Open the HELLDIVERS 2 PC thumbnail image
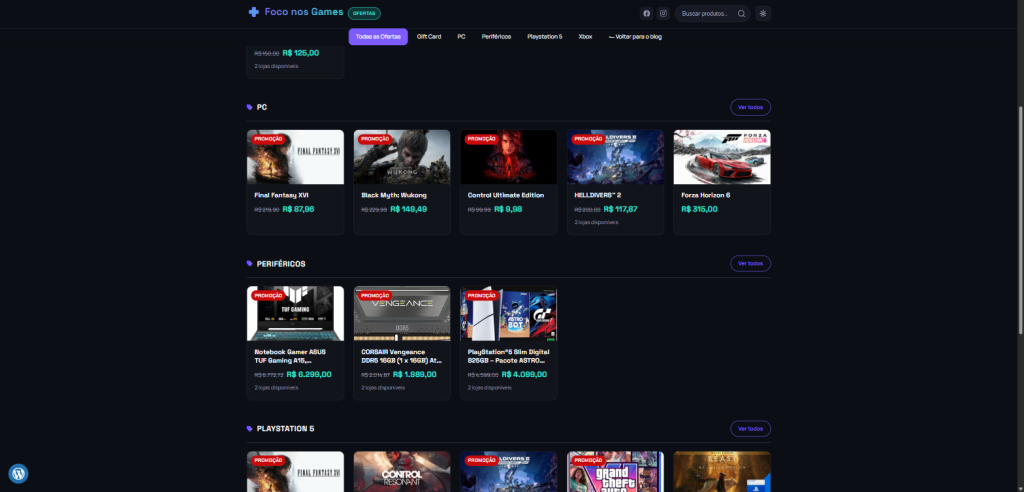Image resolution: width=1024 pixels, height=492 pixels. [615, 157]
